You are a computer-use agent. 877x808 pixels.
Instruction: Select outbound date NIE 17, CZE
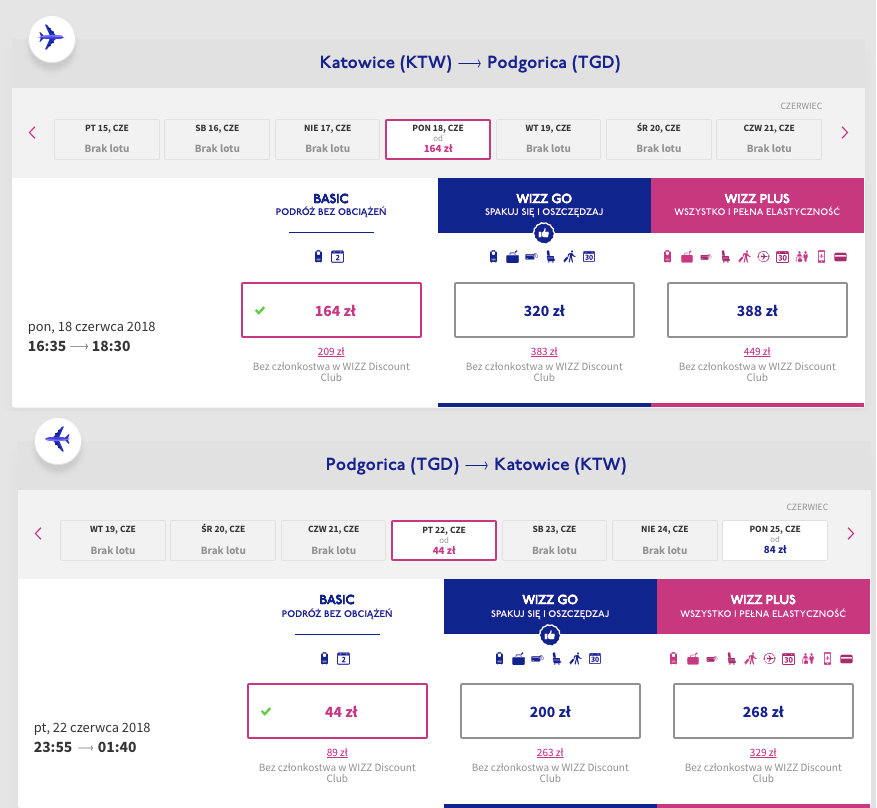328,139
